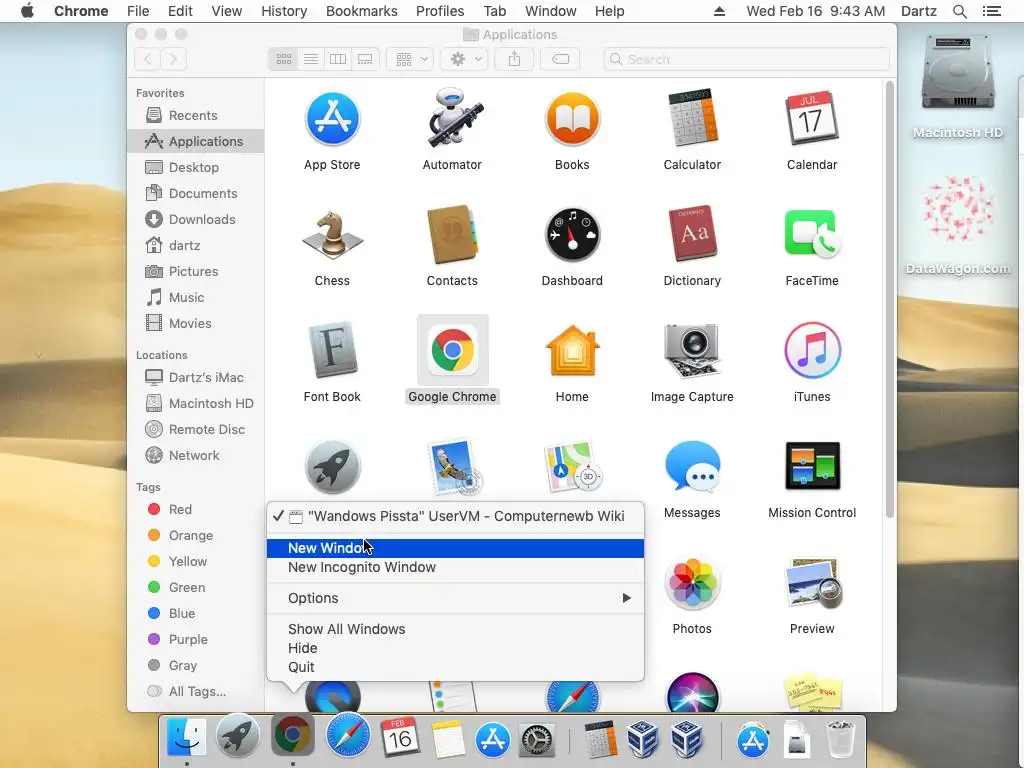This screenshot has height=768, width=1024.
Task: Click the Notes icon in the Dock
Action: tap(448, 739)
